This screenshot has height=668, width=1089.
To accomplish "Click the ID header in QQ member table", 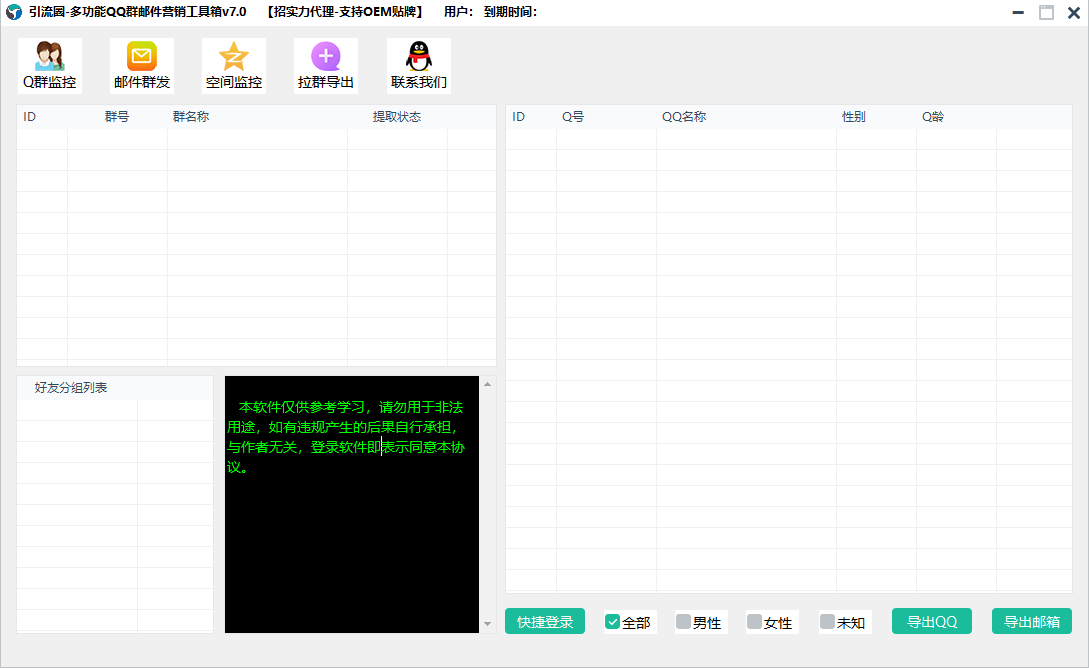I will coord(518,117).
